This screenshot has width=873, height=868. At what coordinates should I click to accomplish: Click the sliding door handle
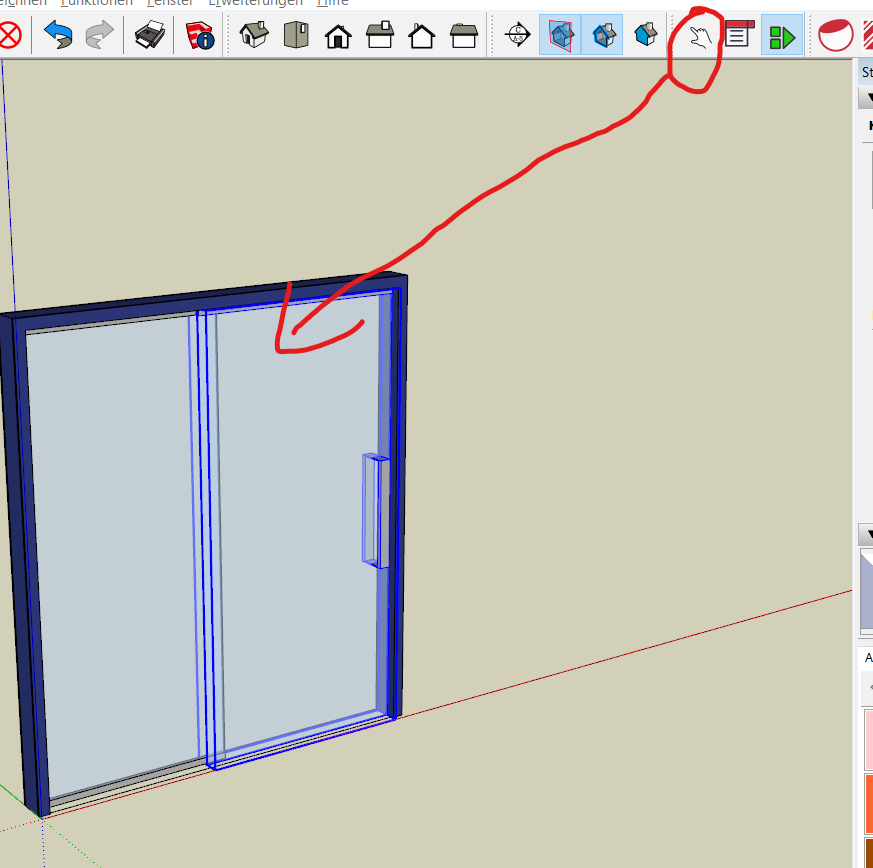374,511
